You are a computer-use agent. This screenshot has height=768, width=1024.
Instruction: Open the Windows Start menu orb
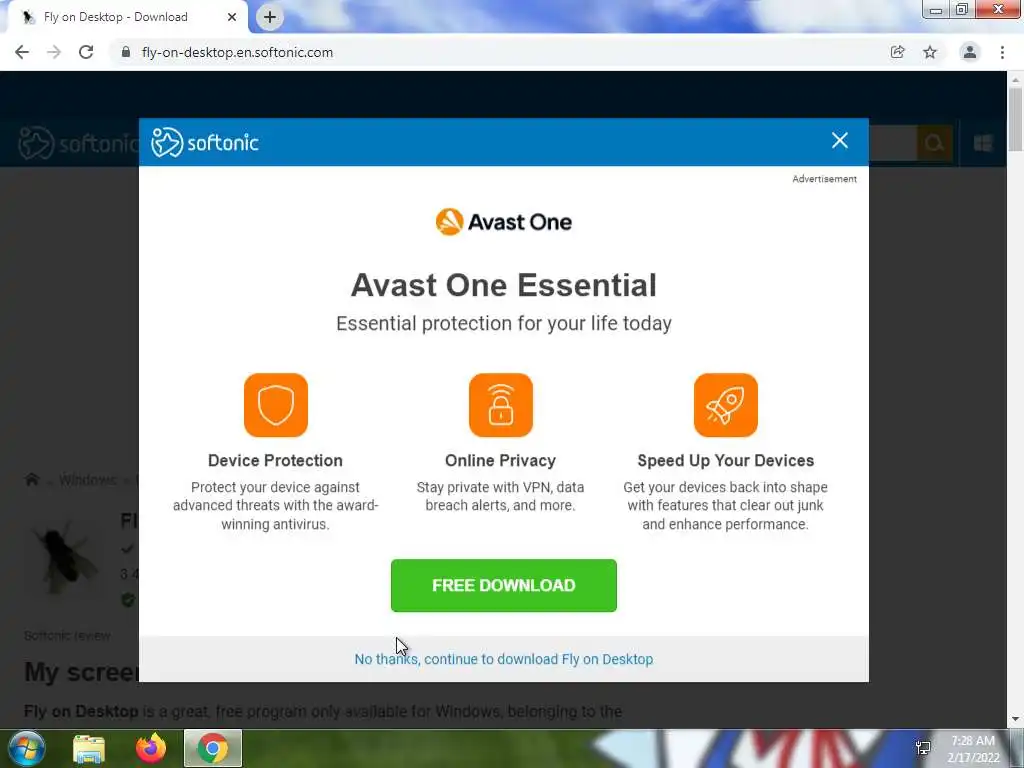coord(26,748)
